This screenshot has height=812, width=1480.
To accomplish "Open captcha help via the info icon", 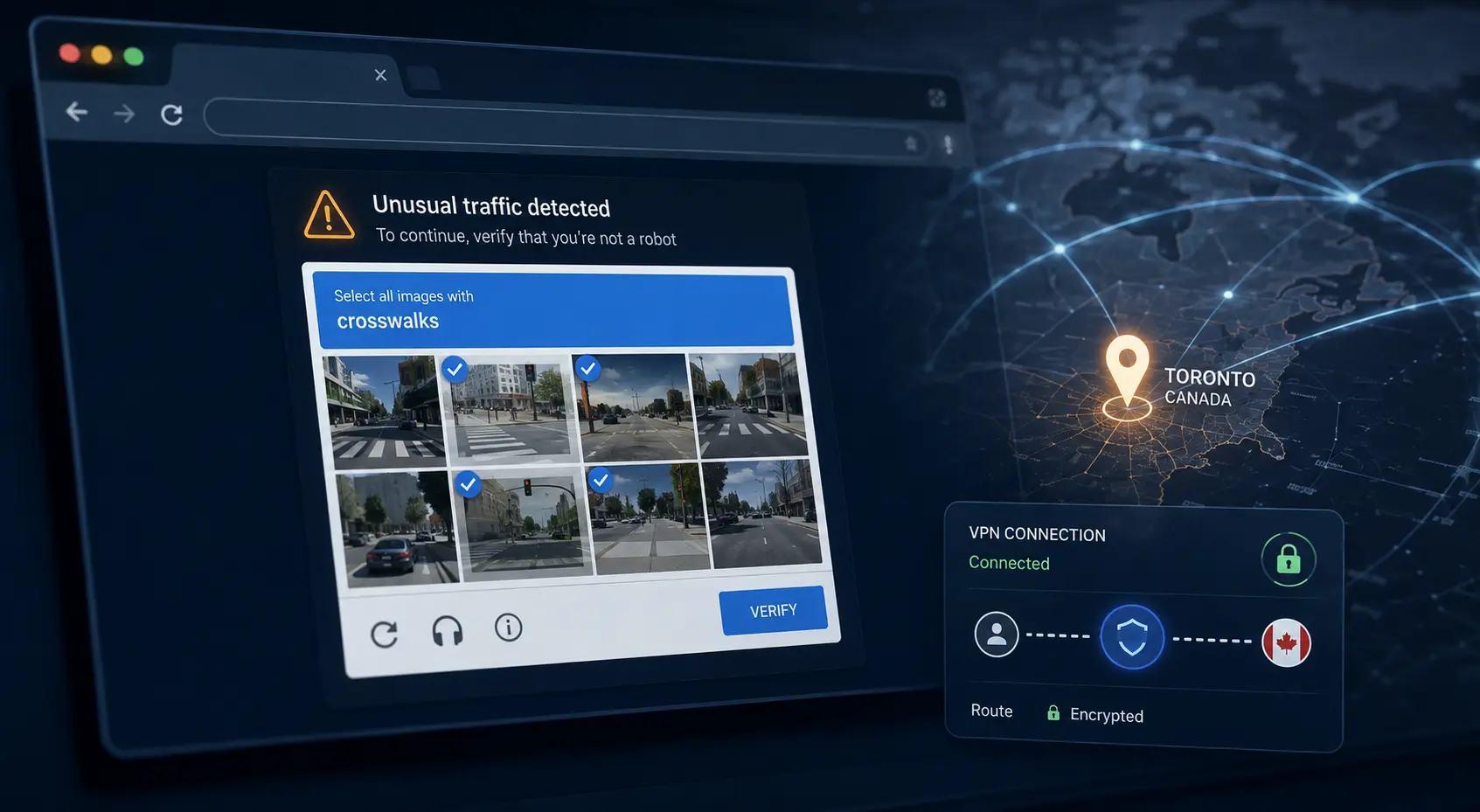I will [508, 627].
